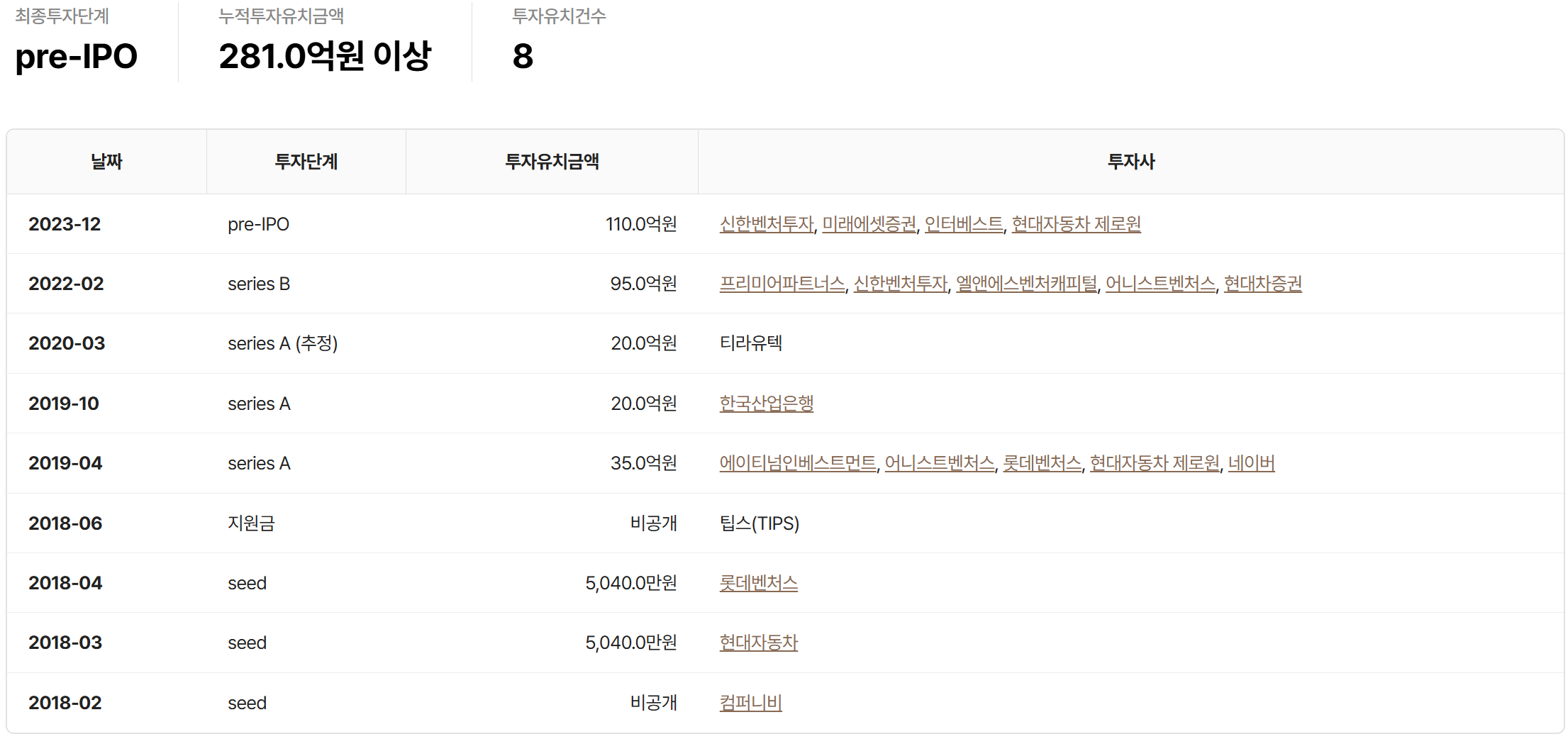Open 신한벤처투자 link in series B row

click(900, 284)
